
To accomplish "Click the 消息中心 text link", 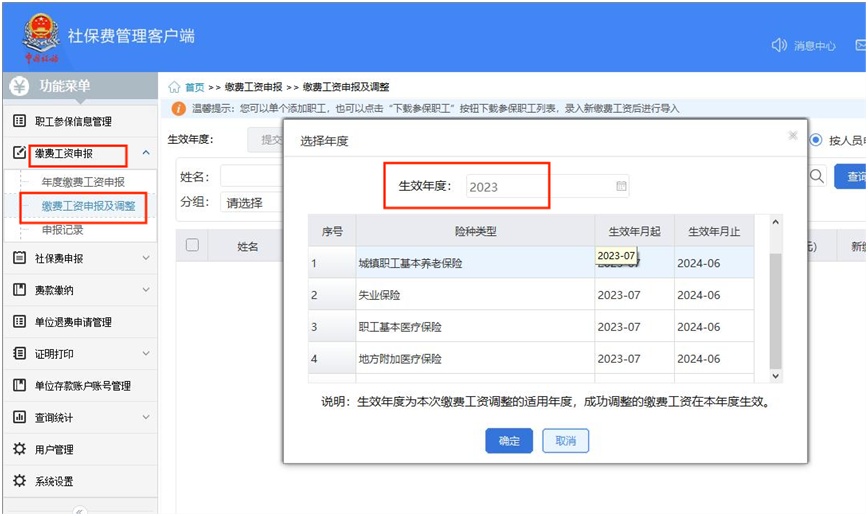I will pyautogui.click(x=814, y=46).
